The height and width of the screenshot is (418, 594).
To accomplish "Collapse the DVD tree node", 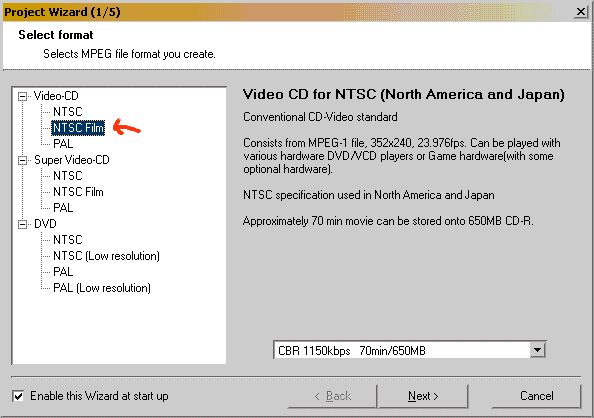I will (23, 225).
